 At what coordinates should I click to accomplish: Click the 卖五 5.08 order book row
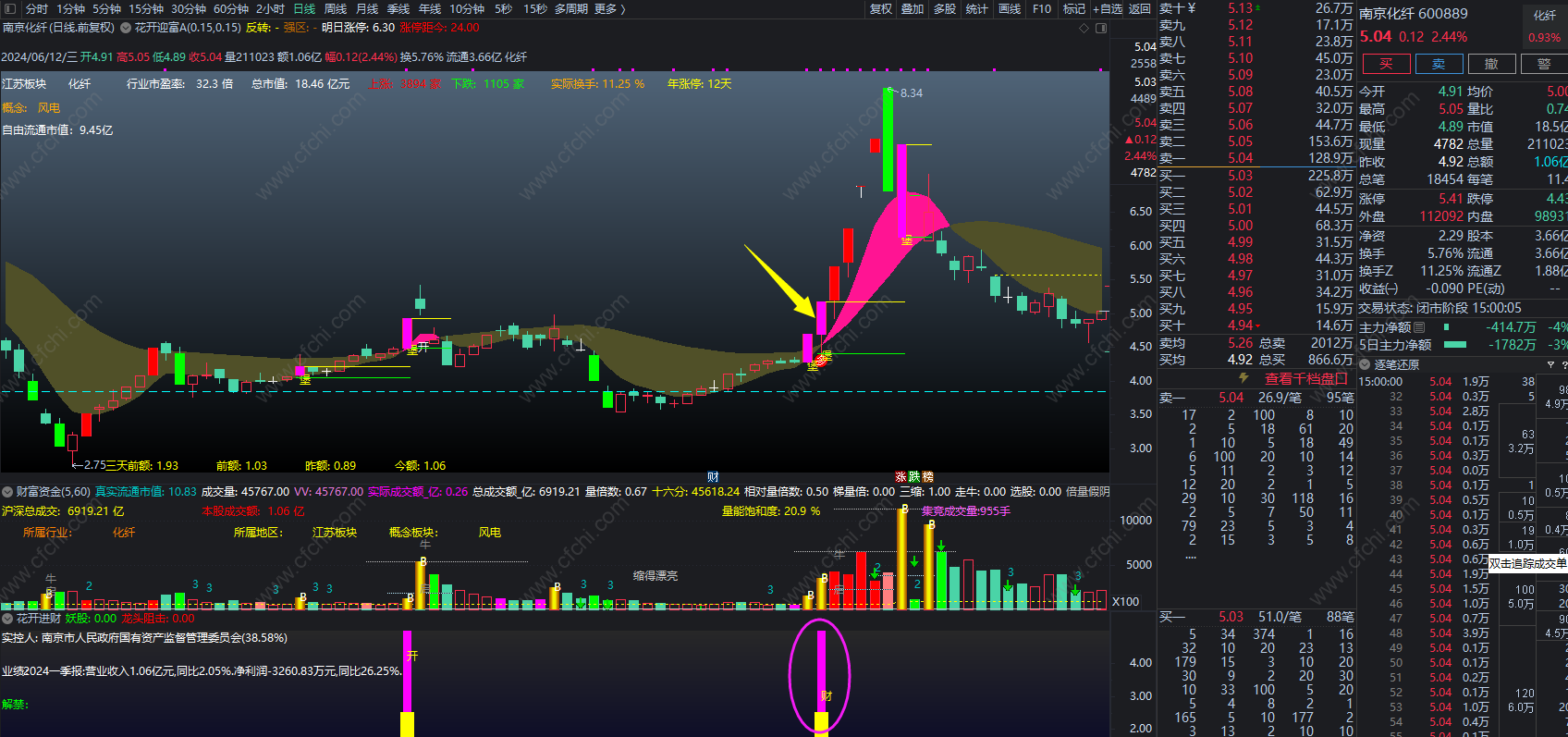1256,92
